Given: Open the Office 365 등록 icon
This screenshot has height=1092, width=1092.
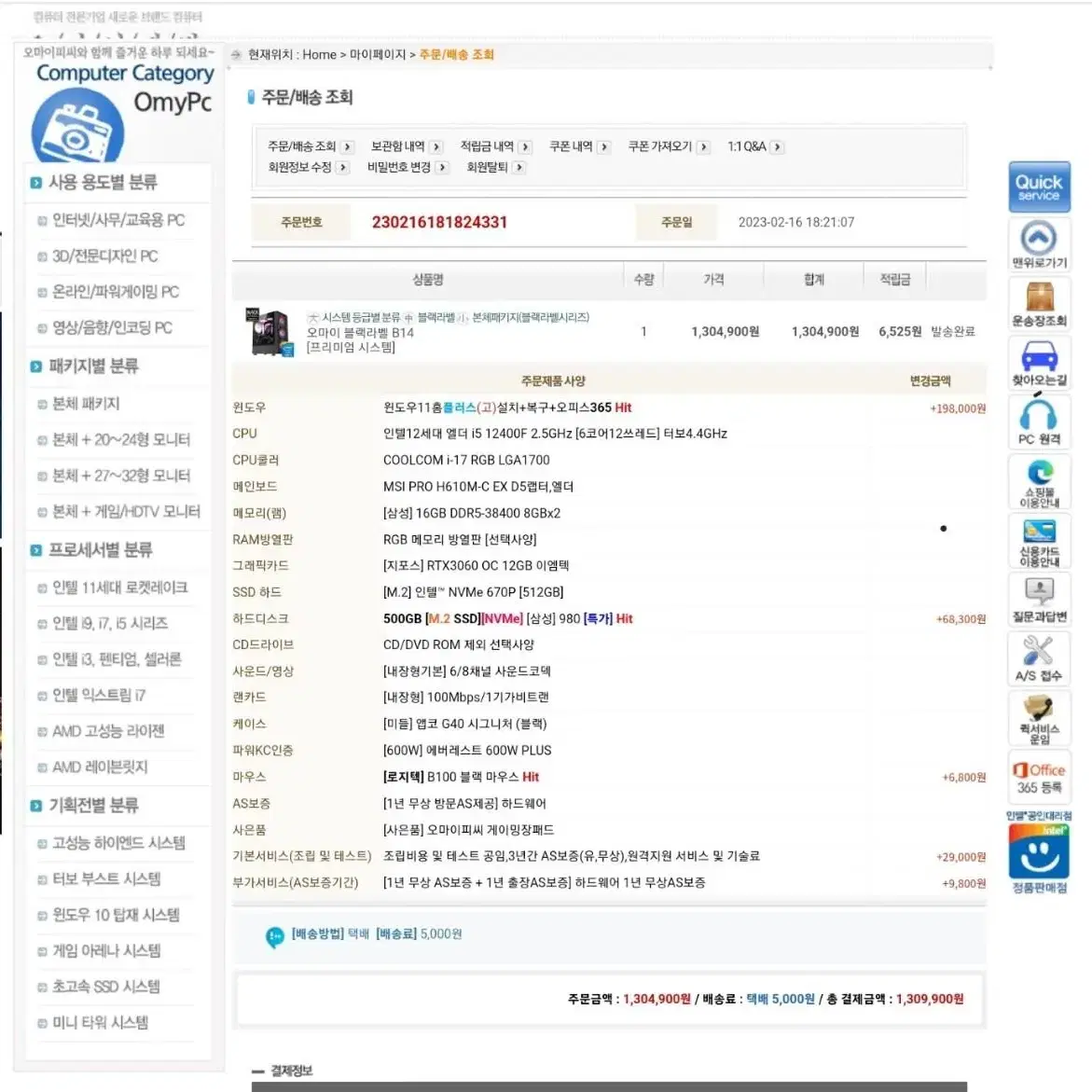Looking at the screenshot, I should [x=1039, y=778].
